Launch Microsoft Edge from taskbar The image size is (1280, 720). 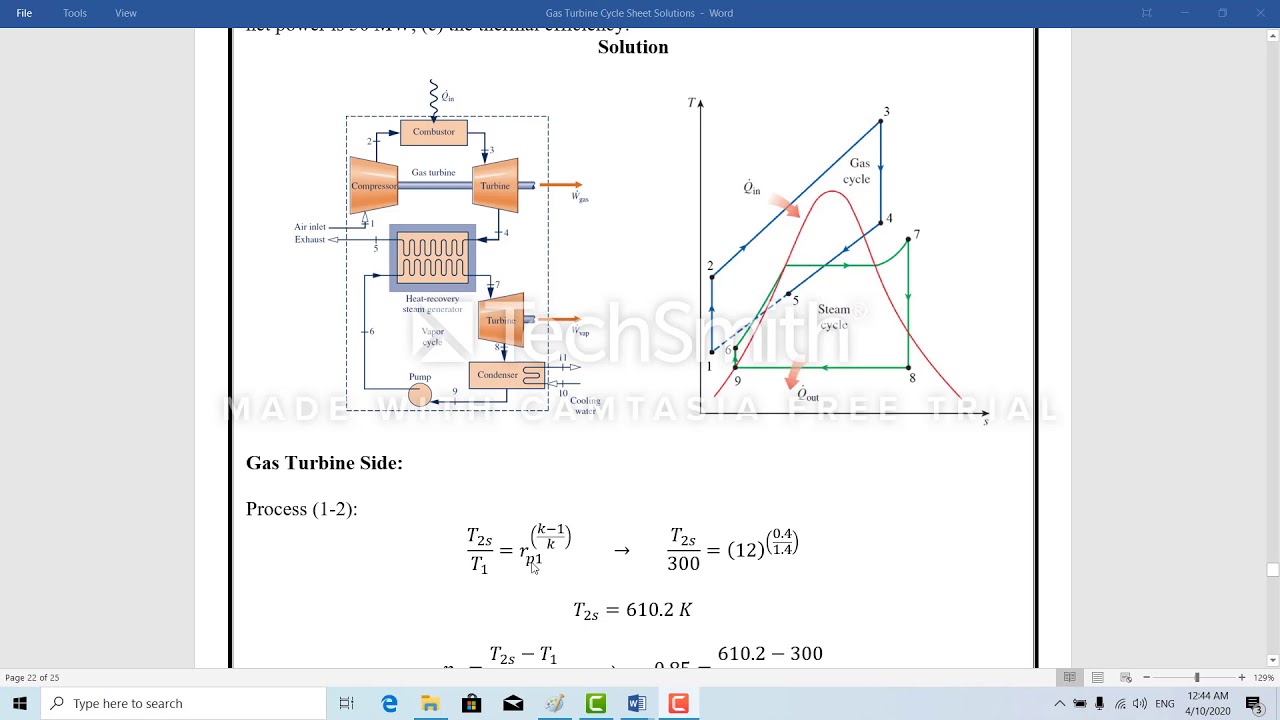389,703
